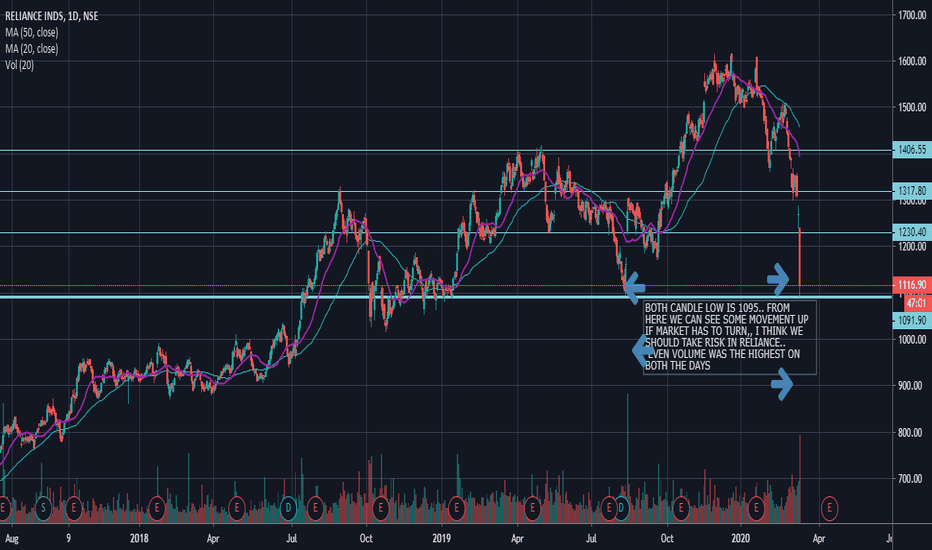This screenshot has height=550, width=932.
Task: Click the E earnings marker above the 9 date label
Action: (x=74, y=508)
